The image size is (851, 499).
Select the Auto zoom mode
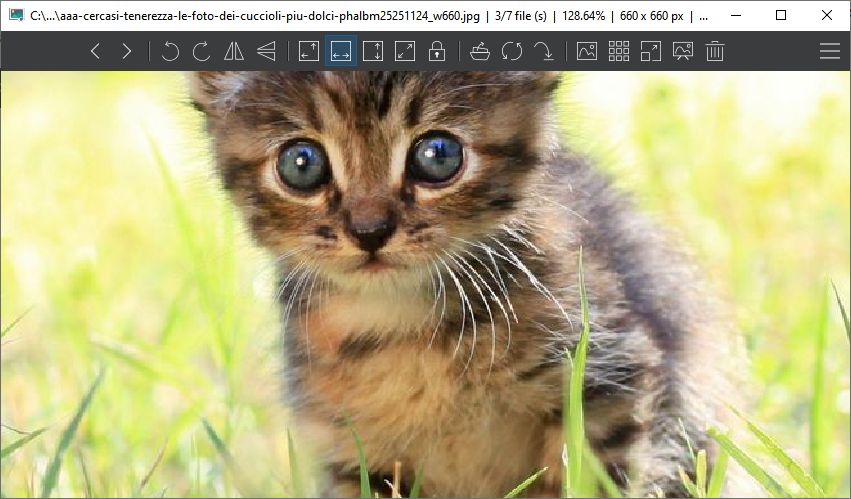[309, 52]
